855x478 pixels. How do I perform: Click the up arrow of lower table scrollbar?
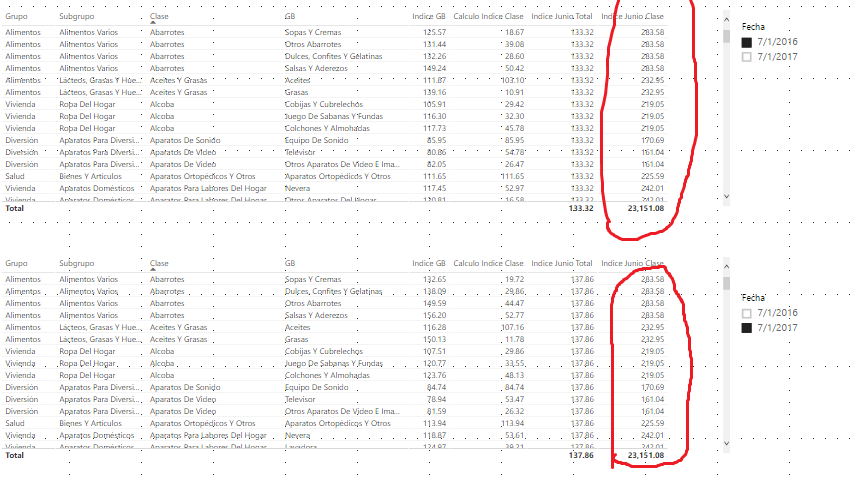726,266
